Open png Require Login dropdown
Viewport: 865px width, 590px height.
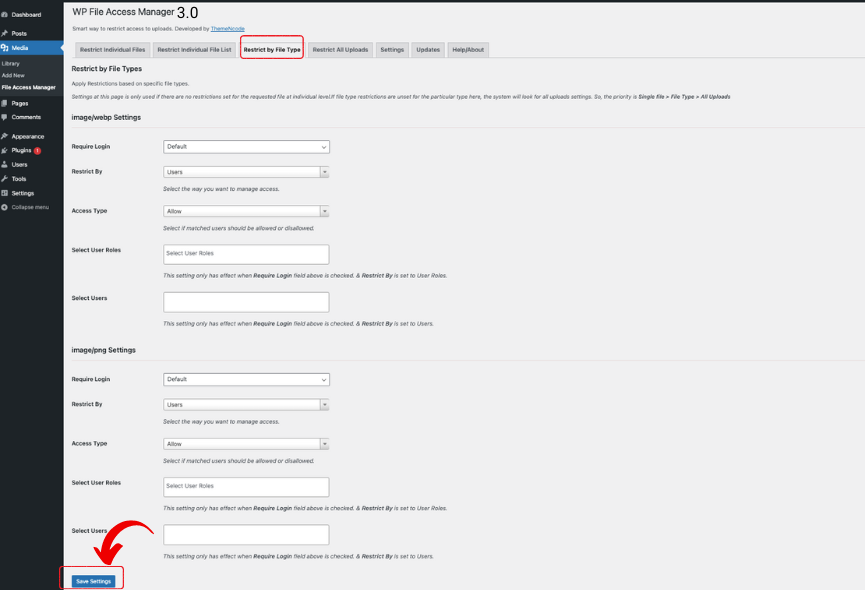tap(247, 379)
